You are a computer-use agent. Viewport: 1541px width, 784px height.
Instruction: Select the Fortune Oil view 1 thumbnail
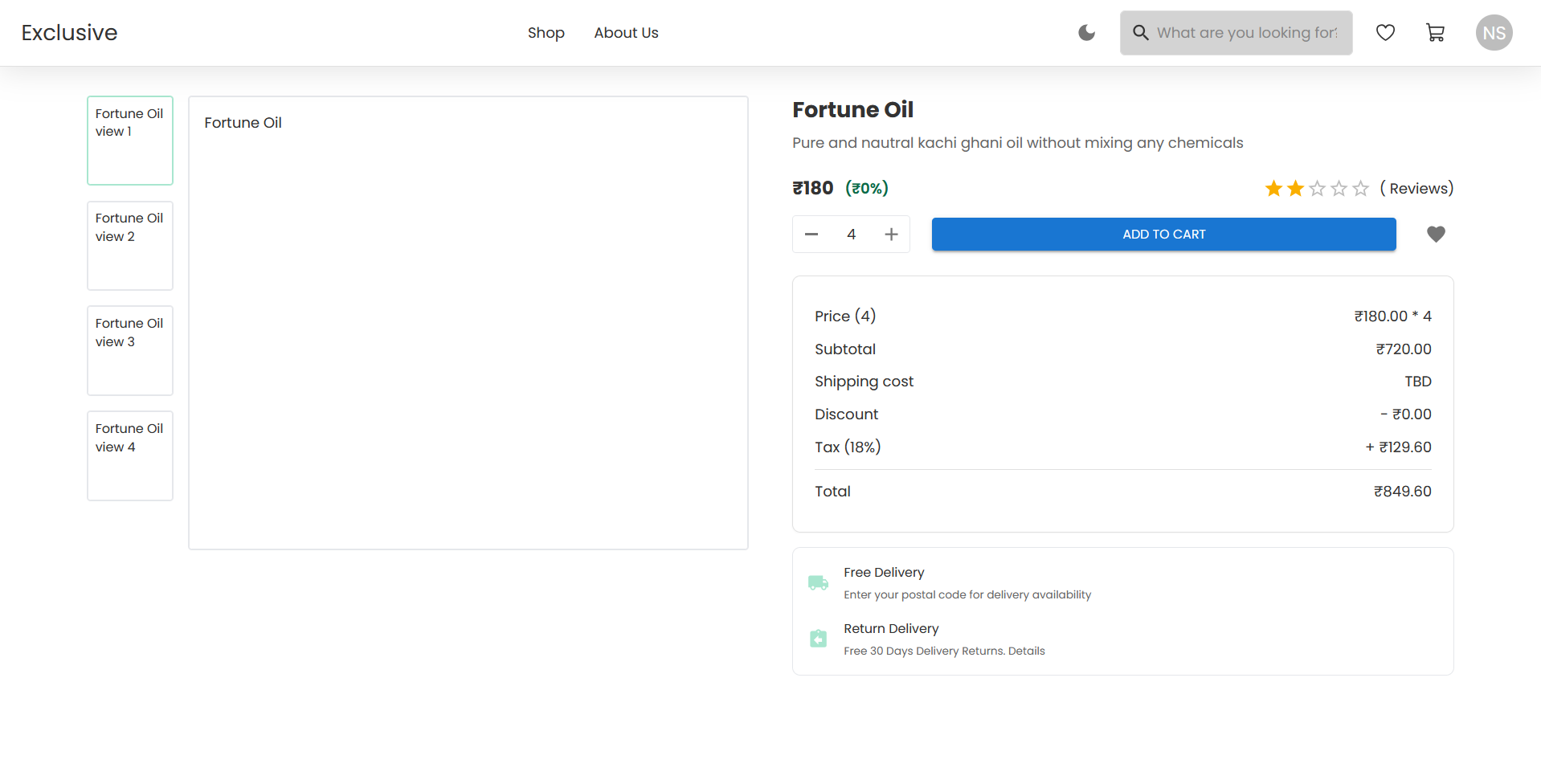[x=130, y=141]
